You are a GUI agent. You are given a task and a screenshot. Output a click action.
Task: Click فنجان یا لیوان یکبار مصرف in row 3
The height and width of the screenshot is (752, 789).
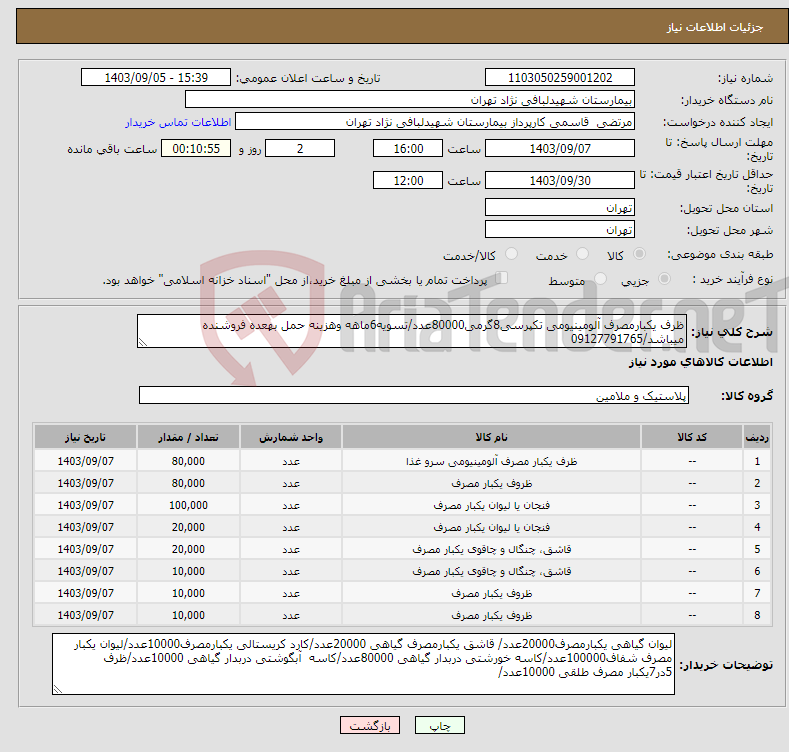coord(491,505)
